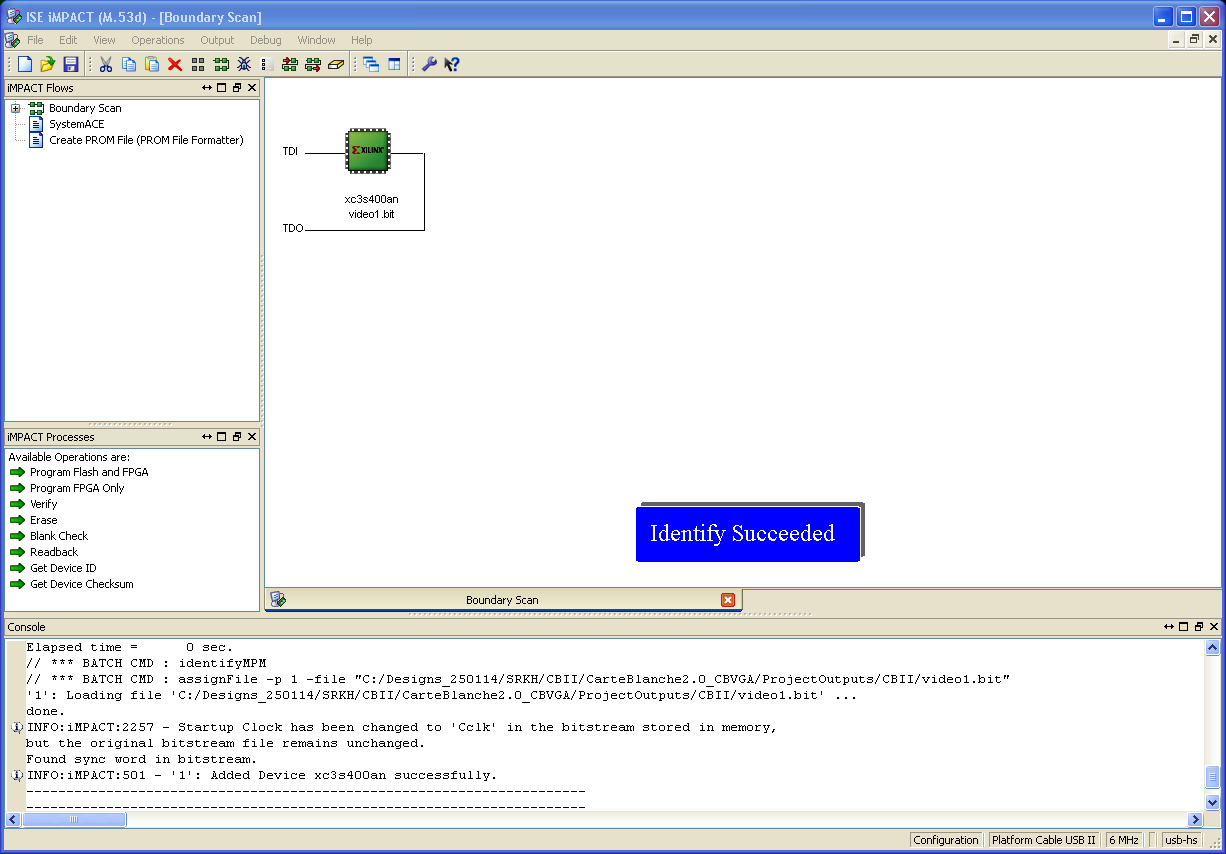Undock the Console panel with its restore icon
Viewport: 1226px width, 854px height.
[1199, 627]
